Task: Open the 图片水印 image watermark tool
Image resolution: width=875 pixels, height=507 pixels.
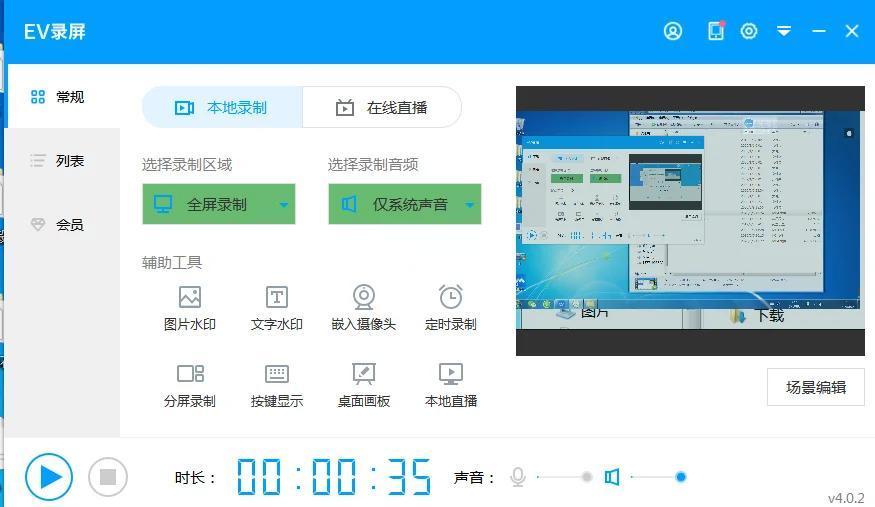Action: (190, 298)
